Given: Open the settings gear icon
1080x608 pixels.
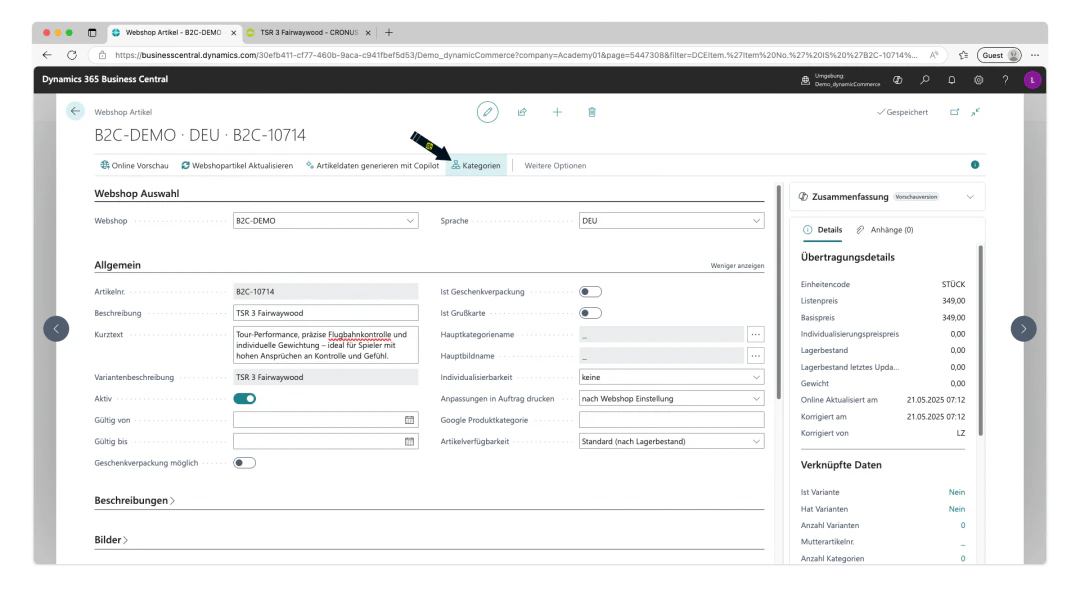Looking at the screenshot, I should [979, 80].
